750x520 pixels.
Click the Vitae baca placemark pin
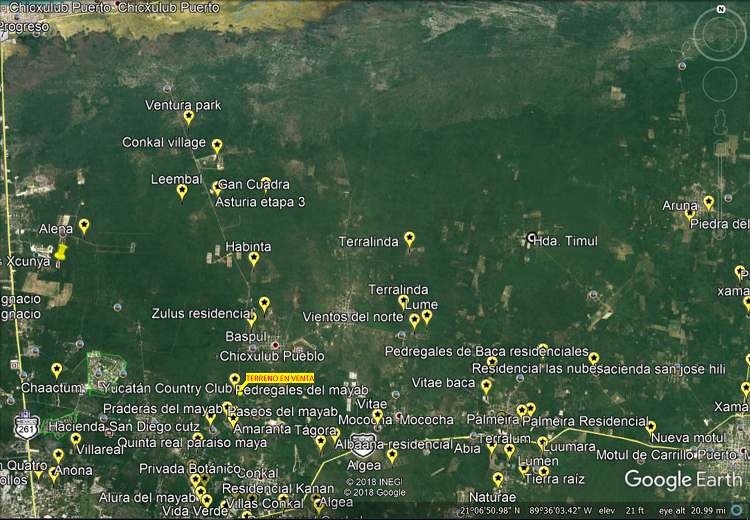(x=486, y=387)
